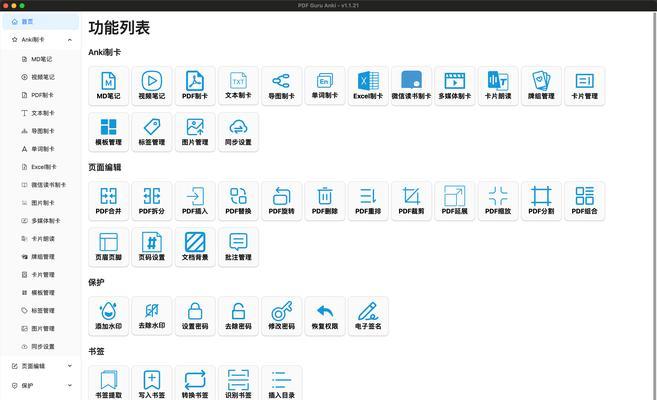Open the MD笔记 card tool

pos(109,86)
